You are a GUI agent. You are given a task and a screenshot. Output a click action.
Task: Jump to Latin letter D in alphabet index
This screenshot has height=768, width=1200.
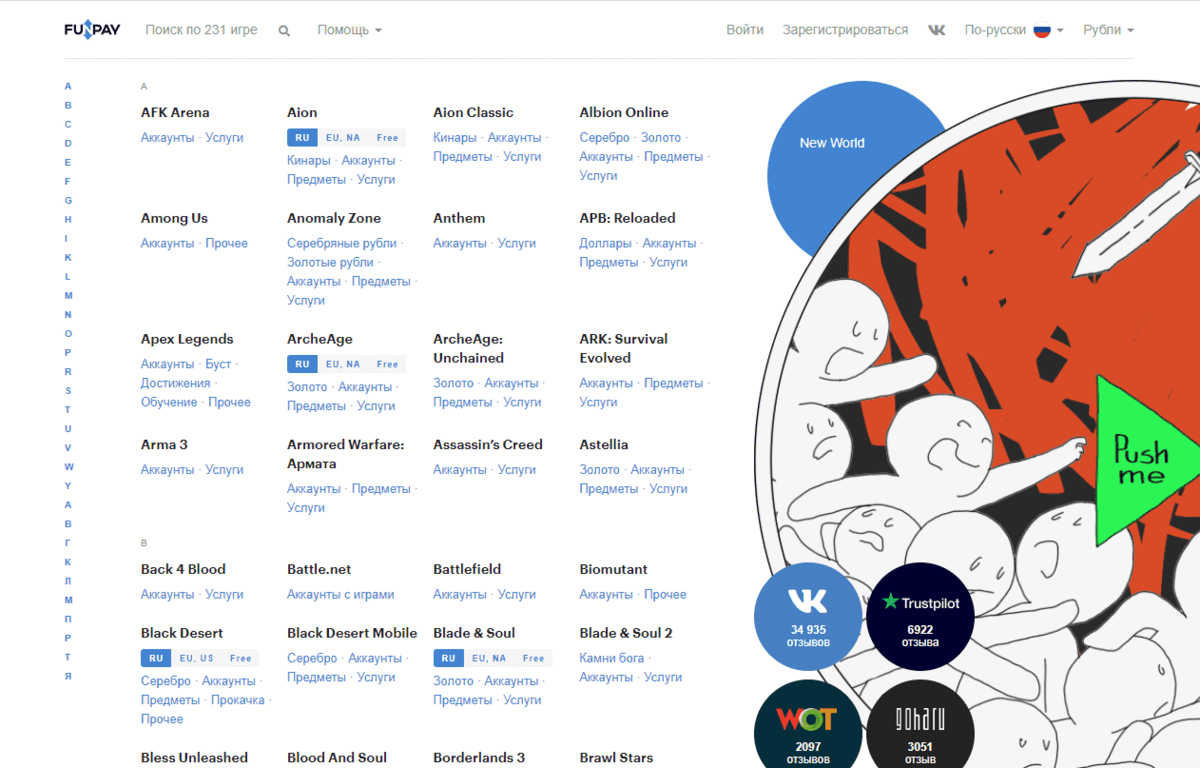click(x=68, y=143)
